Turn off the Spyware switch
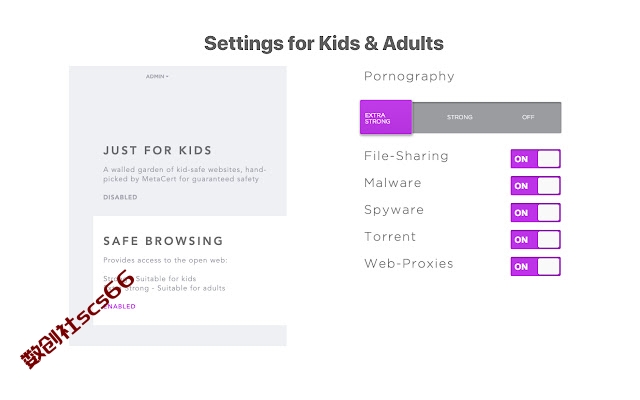The width and height of the screenshot is (640, 400). coord(536,213)
